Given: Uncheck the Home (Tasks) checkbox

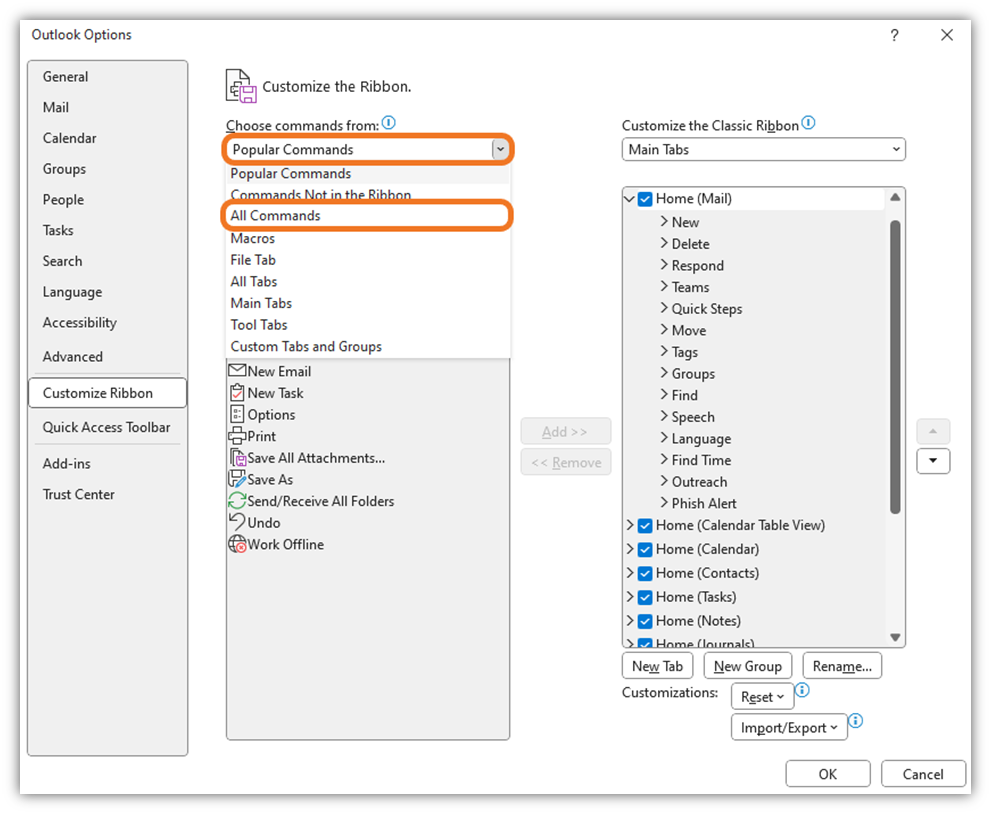Looking at the screenshot, I should pyautogui.click(x=645, y=597).
